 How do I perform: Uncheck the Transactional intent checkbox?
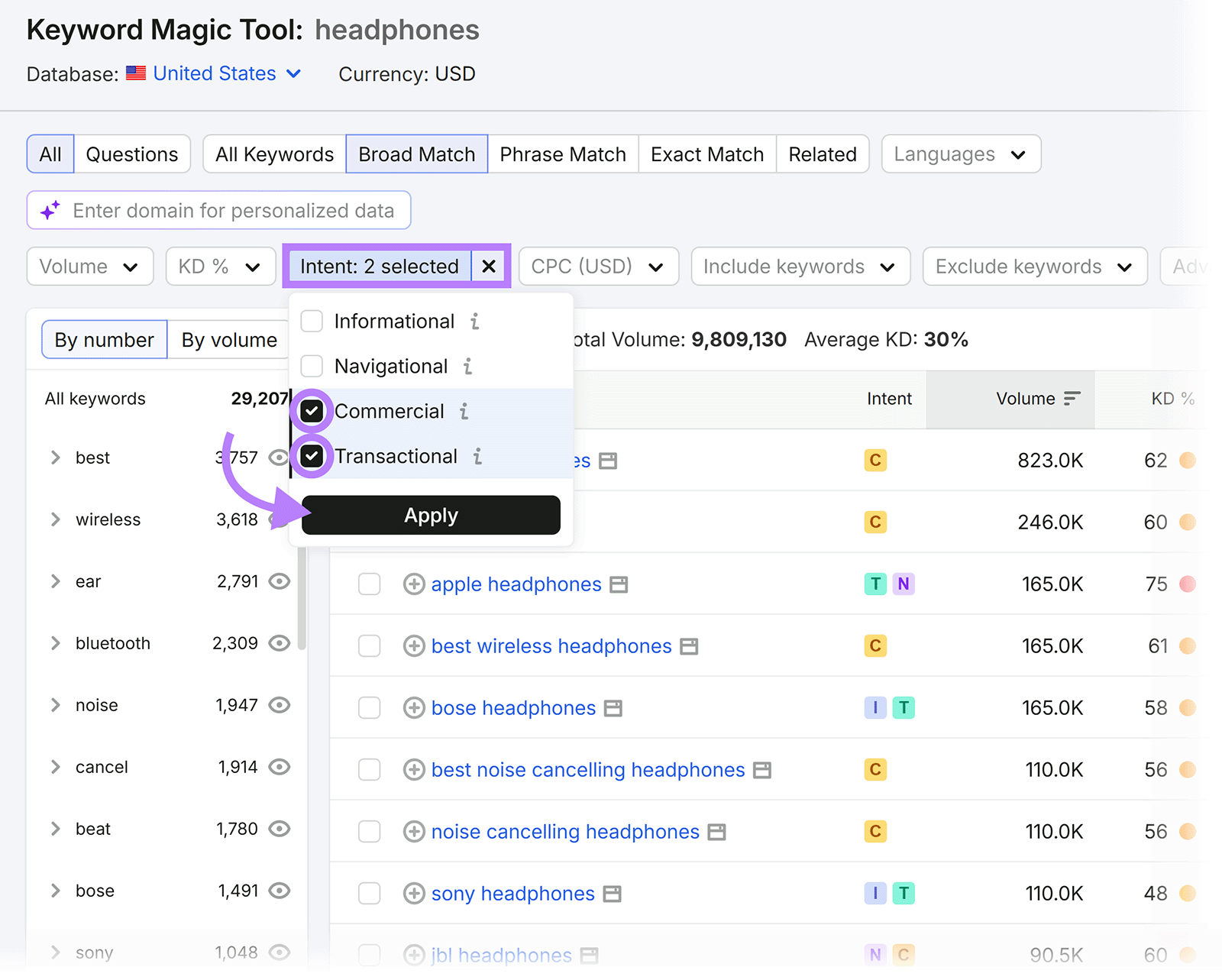(x=312, y=457)
